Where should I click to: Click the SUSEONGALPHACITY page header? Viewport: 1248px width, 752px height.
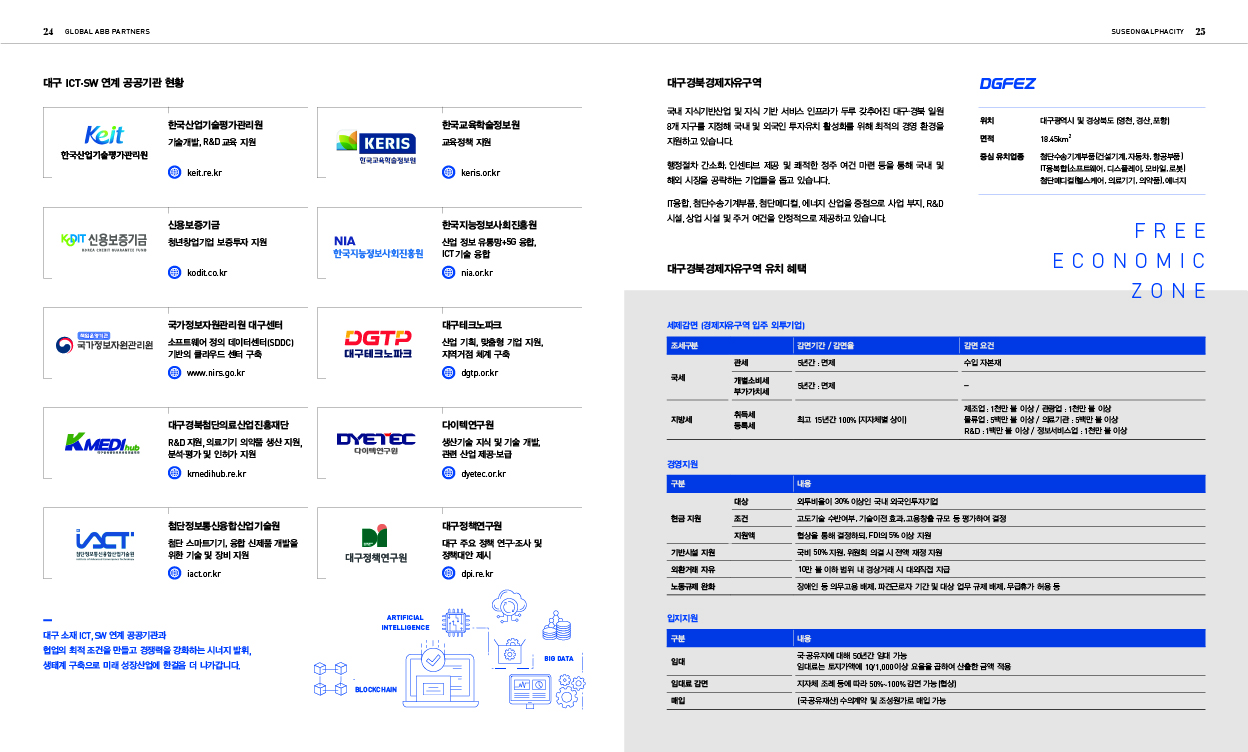pyautogui.click(x=1147, y=31)
